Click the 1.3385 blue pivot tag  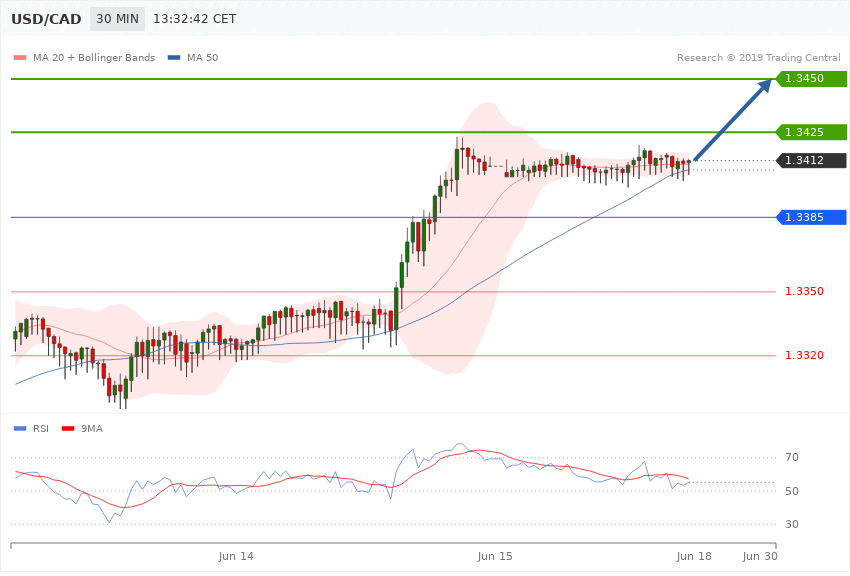pyautogui.click(x=812, y=217)
